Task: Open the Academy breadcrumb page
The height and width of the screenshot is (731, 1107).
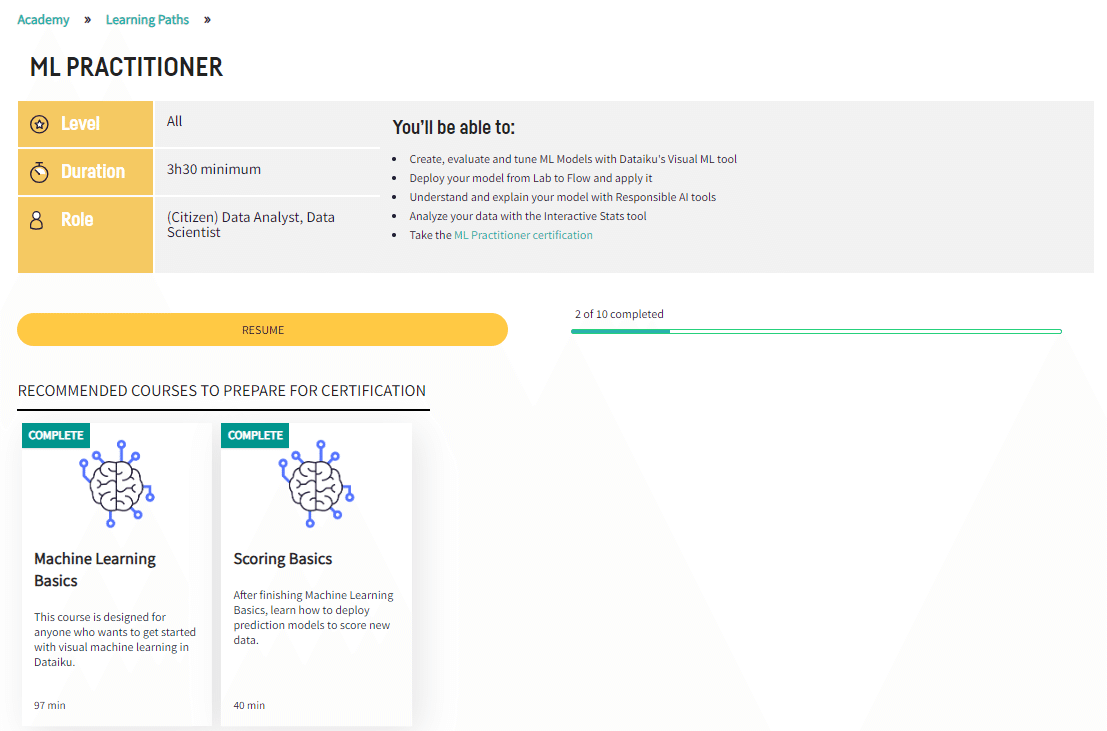Action: pos(43,19)
